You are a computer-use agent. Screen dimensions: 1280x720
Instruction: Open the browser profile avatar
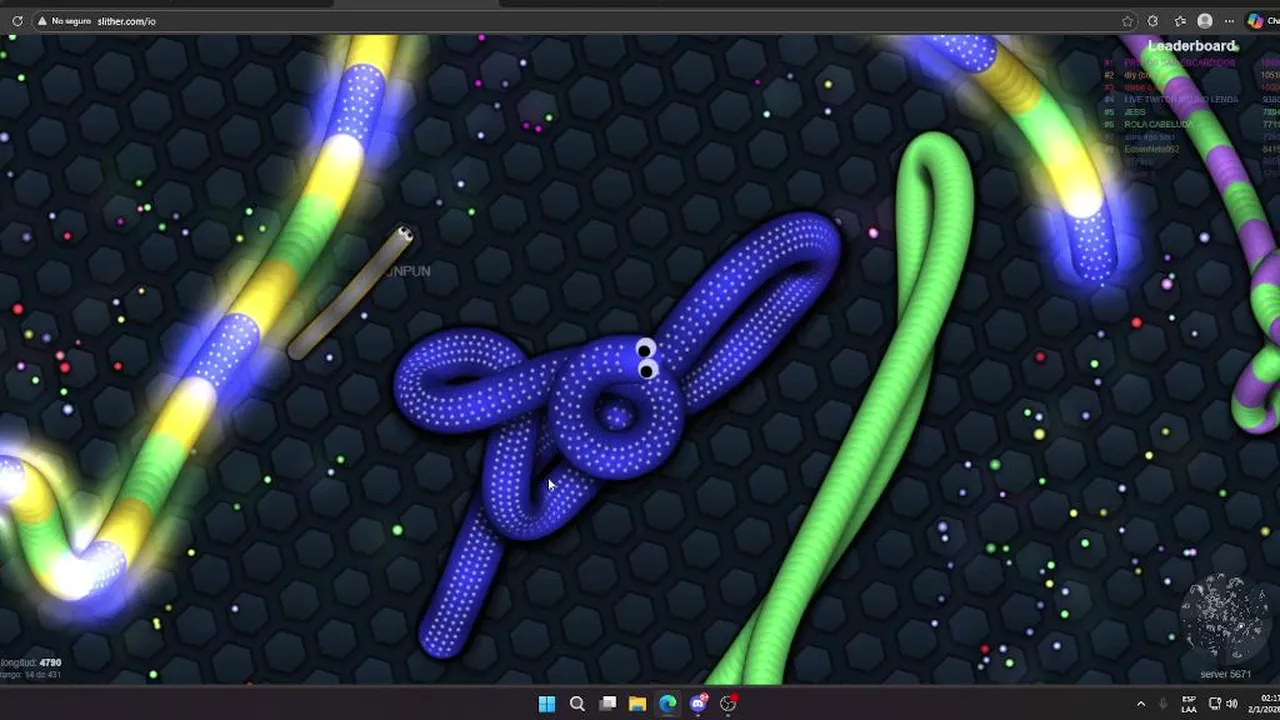(x=1205, y=21)
